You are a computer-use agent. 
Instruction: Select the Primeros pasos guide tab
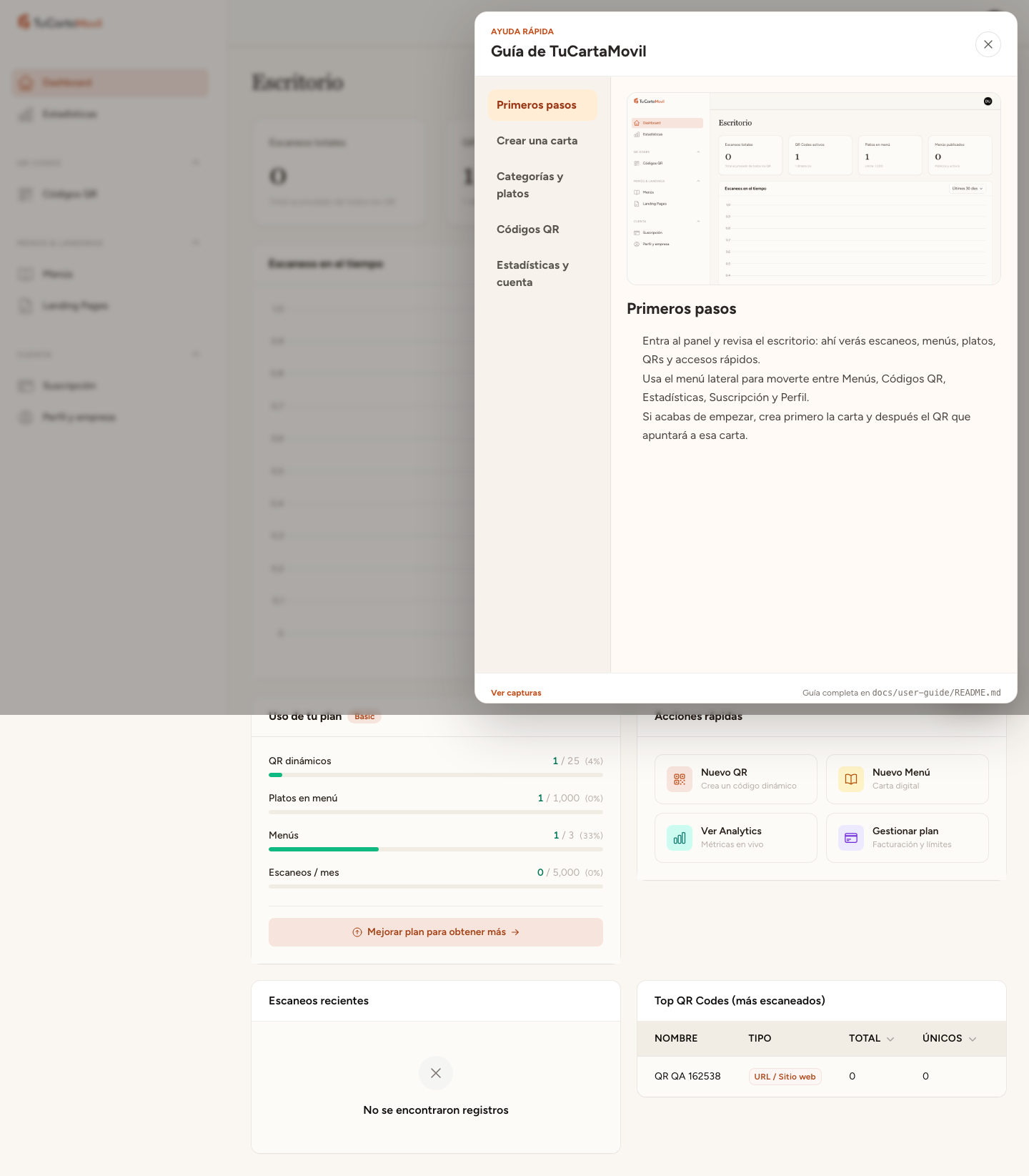point(542,105)
